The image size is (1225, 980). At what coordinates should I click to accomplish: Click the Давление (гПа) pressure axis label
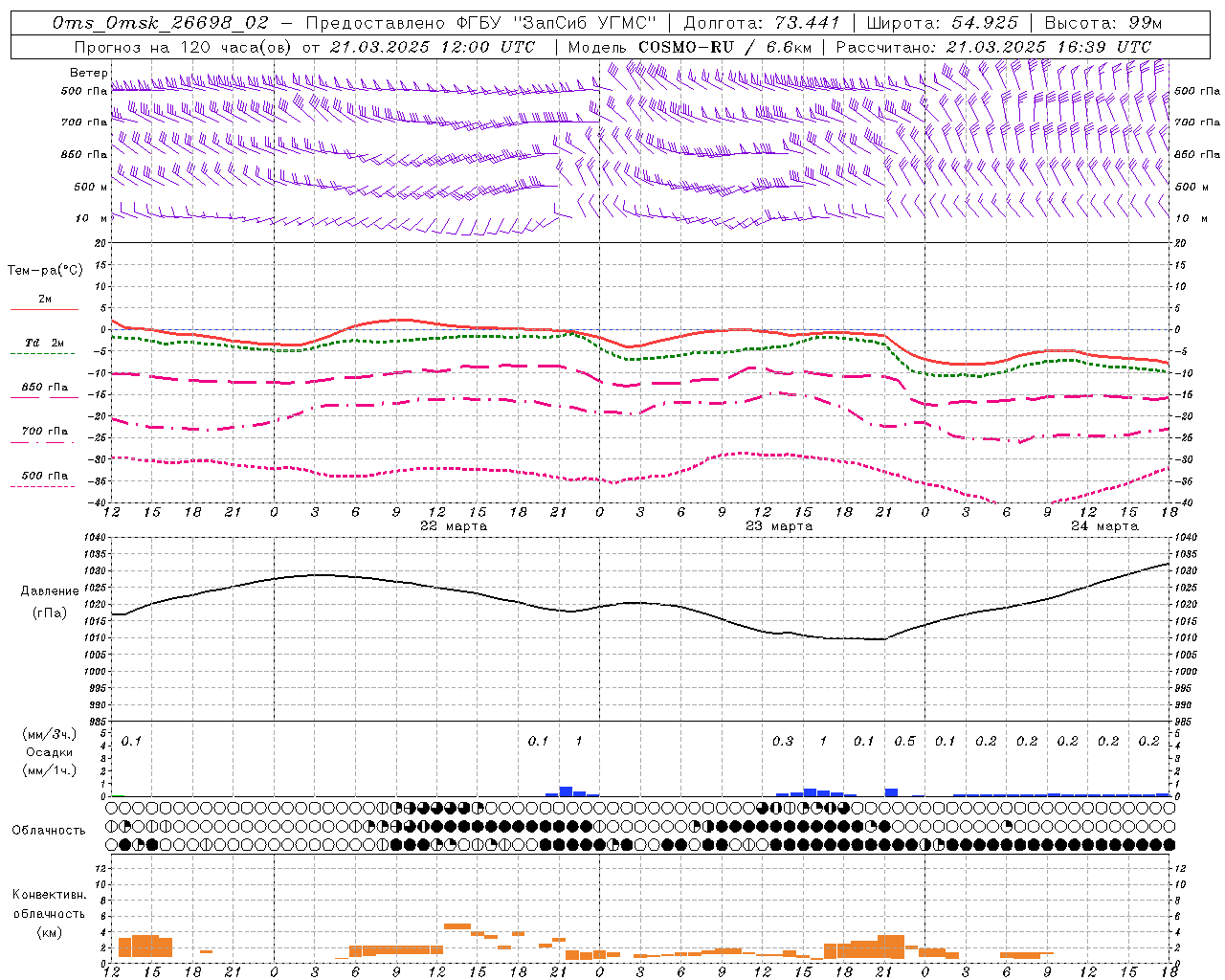49,602
